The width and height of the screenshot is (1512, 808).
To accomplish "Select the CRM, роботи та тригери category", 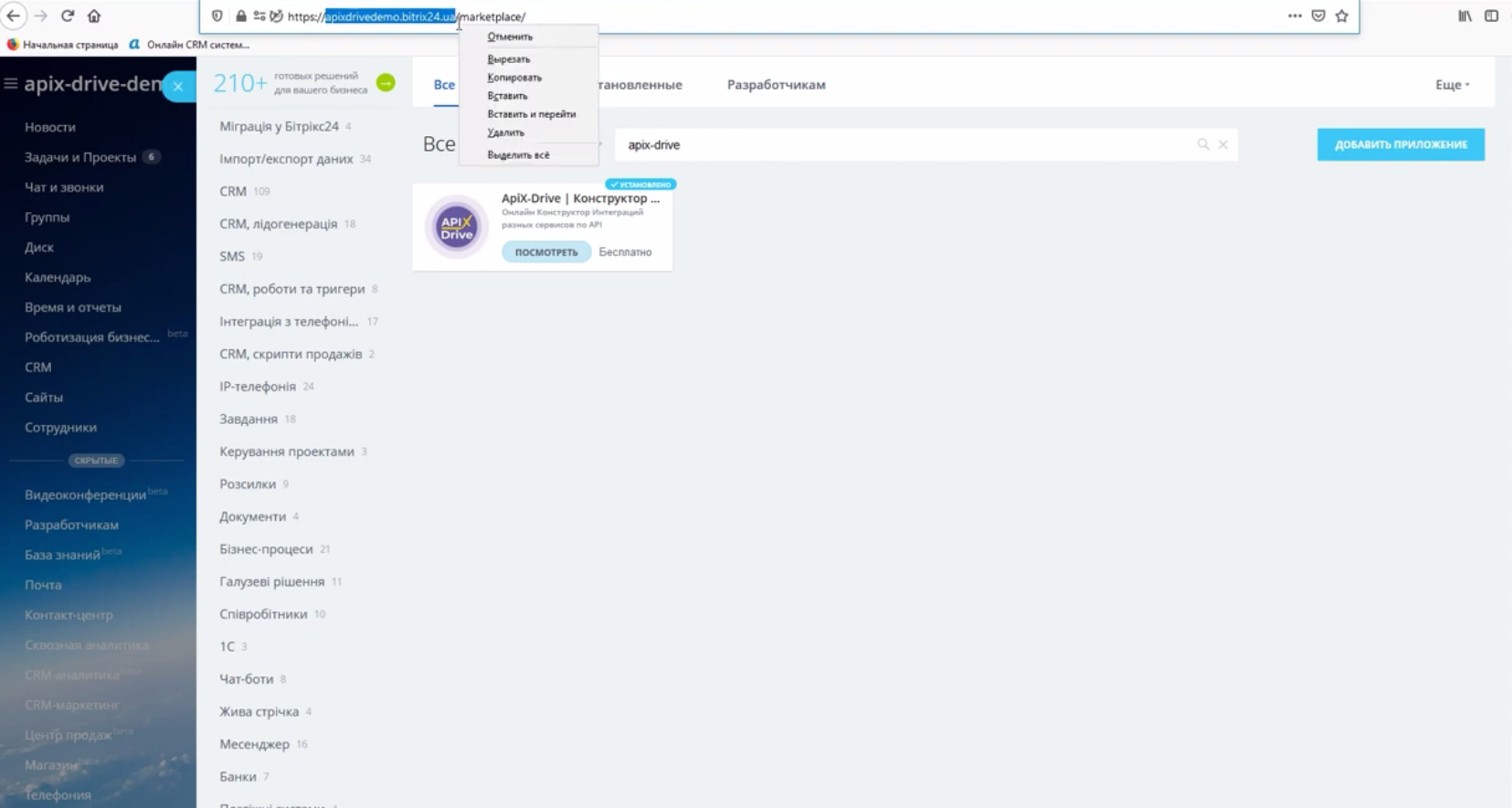I will 292,289.
